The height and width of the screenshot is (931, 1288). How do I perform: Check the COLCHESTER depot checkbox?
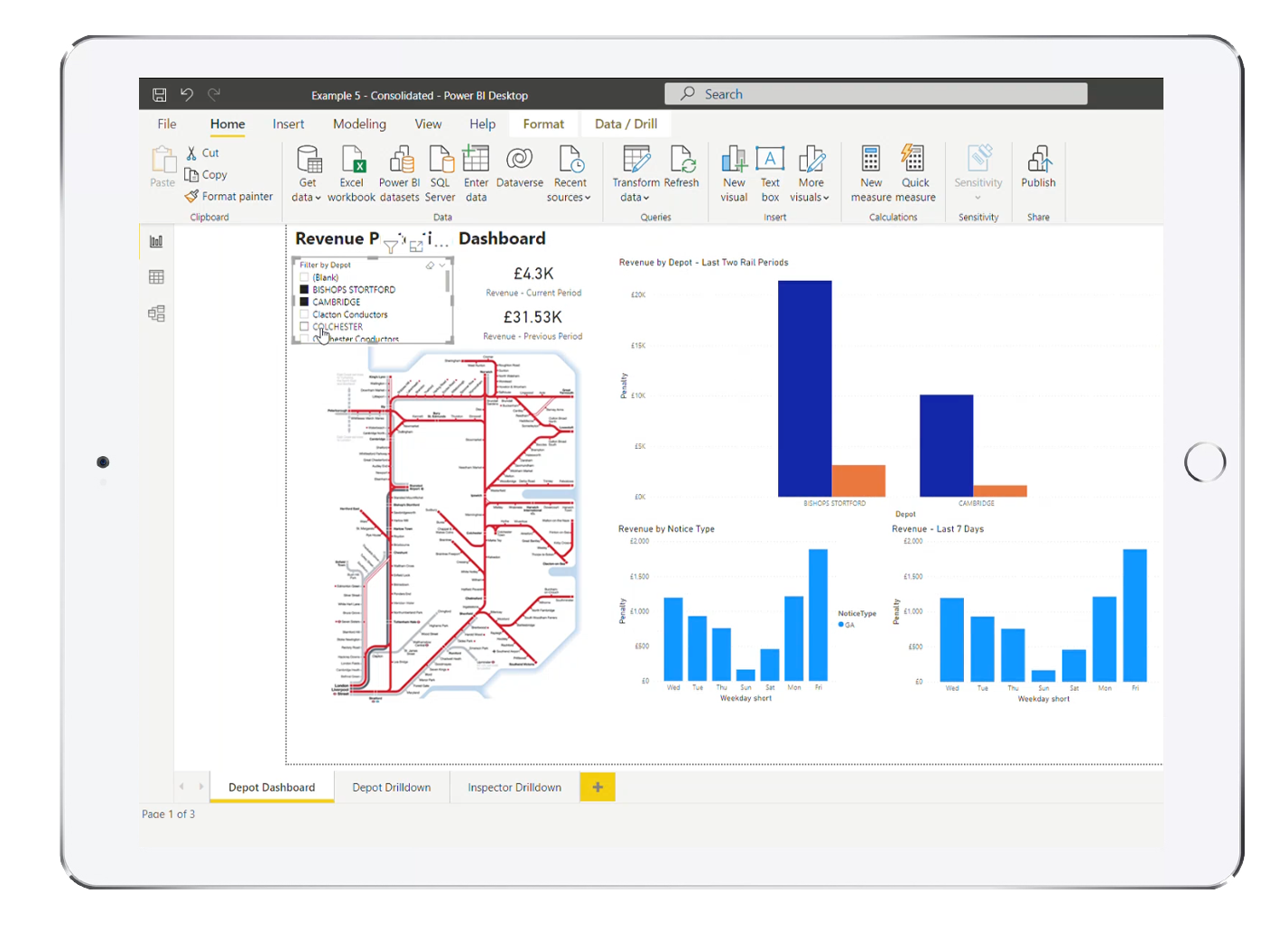(x=304, y=327)
